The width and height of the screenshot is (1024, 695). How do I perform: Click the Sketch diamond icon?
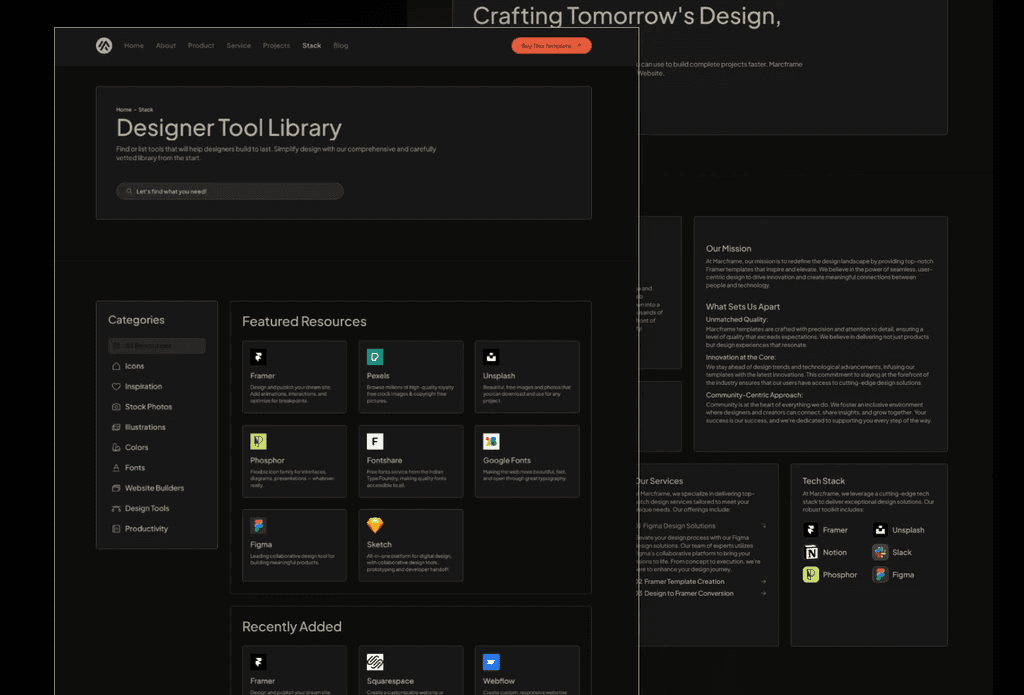coord(375,525)
